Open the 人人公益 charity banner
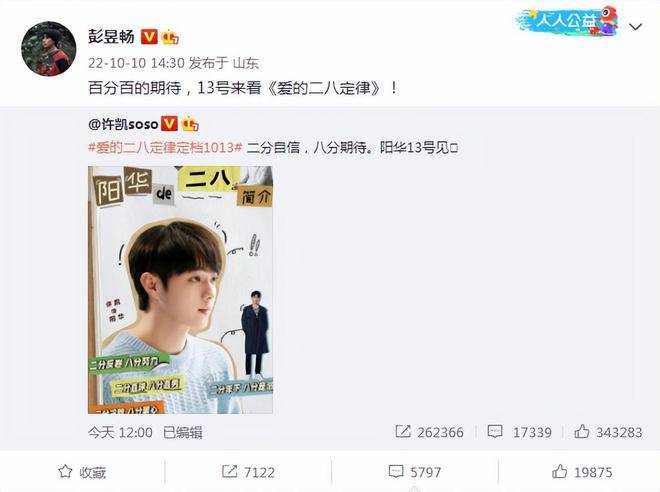 click(567, 21)
